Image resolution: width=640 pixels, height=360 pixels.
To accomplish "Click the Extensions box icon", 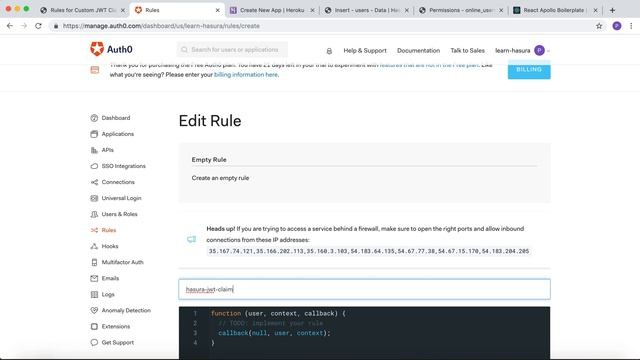I will (94, 327).
